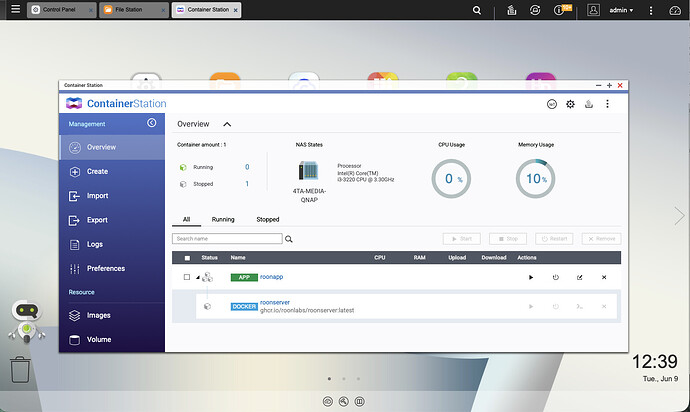
Task: Open the external devices sync icon
Action: click(535, 10)
